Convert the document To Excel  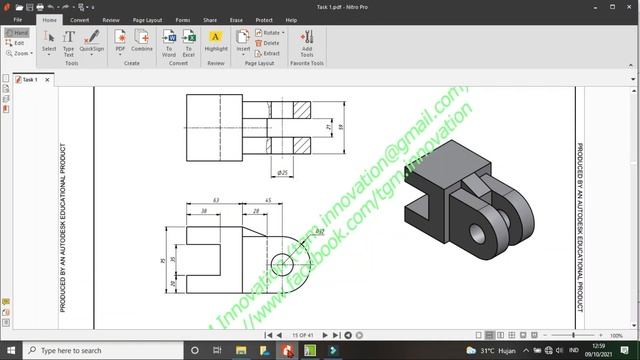pos(189,43)
